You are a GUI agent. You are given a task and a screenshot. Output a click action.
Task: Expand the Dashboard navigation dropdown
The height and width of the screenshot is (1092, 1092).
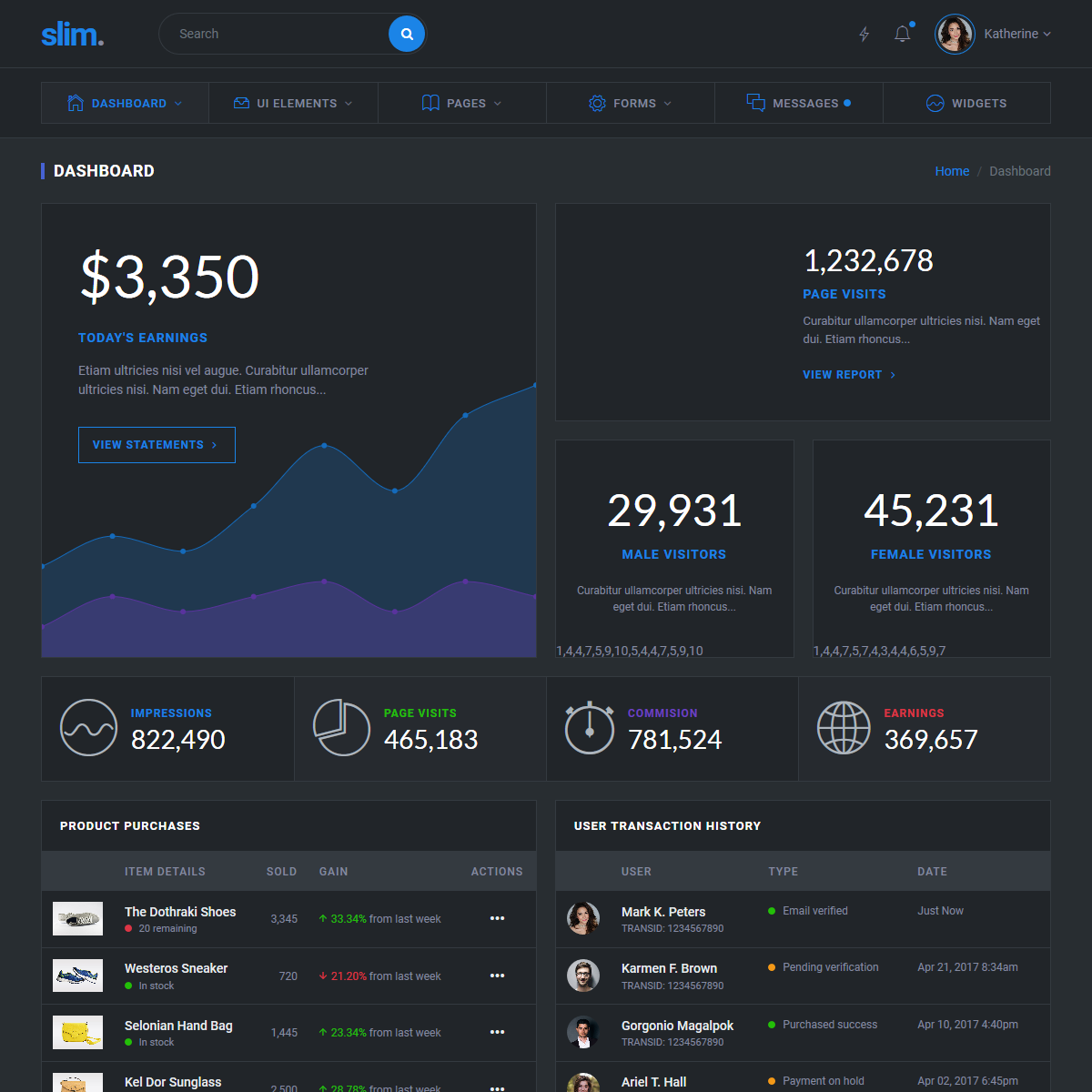[126, 103]
